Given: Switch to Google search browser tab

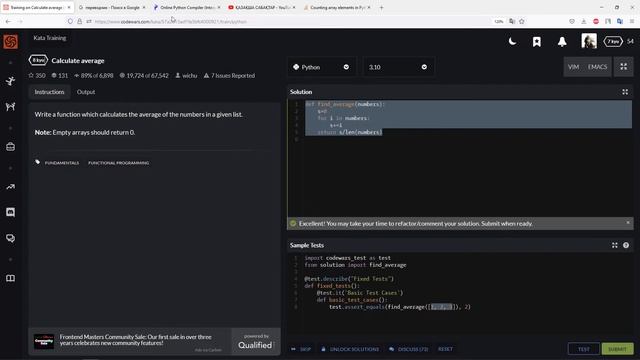Looking at the screenshot, I should coord(111,7).
